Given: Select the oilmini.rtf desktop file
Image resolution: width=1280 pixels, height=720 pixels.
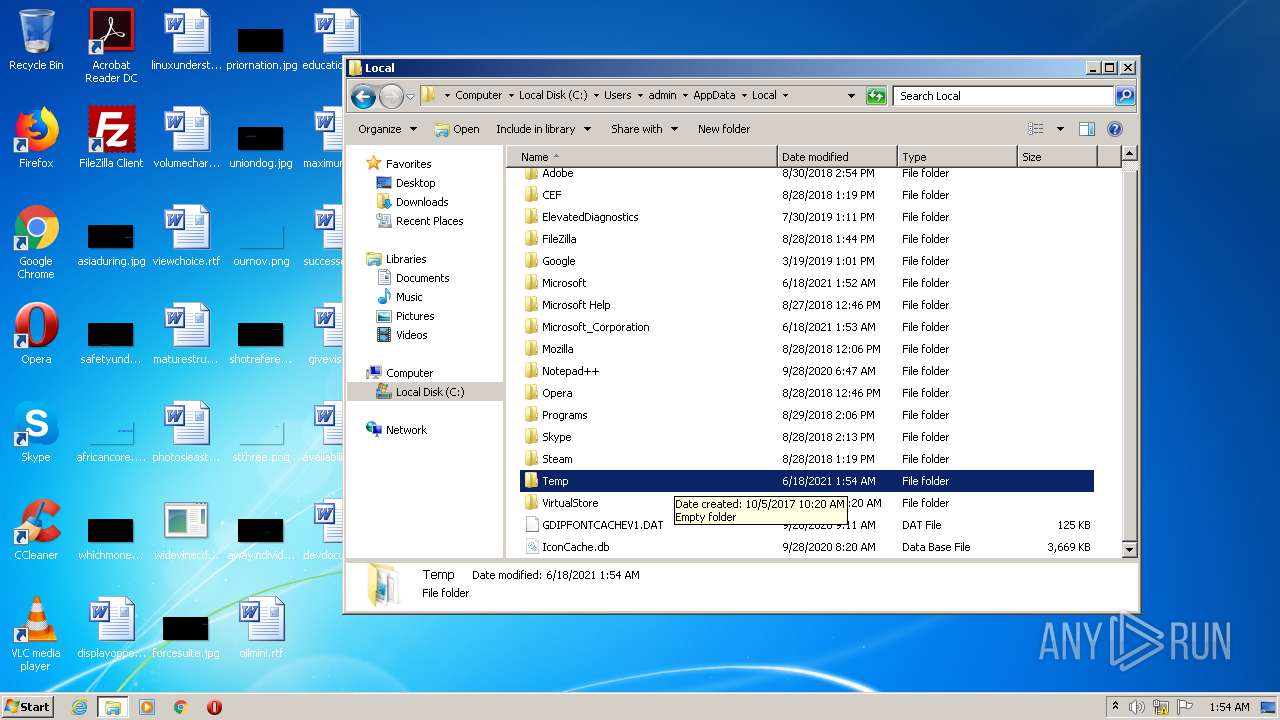Looking at the screenshot, I should tap(261, 628).
